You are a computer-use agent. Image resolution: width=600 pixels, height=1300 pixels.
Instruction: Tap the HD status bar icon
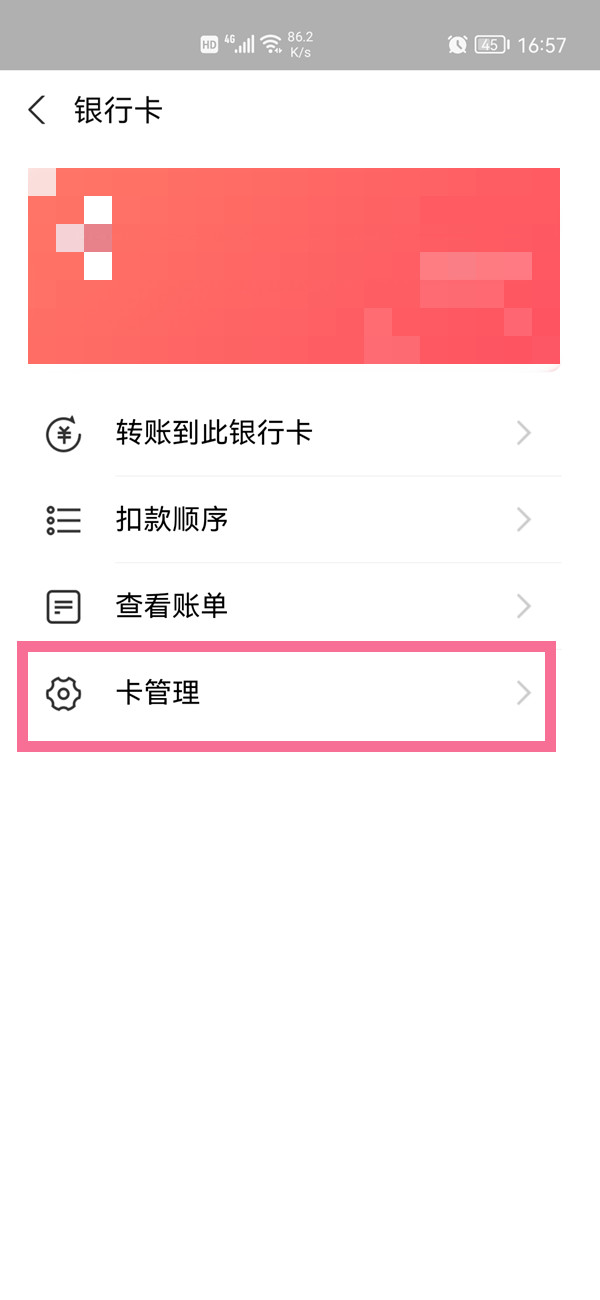[209, 45]
